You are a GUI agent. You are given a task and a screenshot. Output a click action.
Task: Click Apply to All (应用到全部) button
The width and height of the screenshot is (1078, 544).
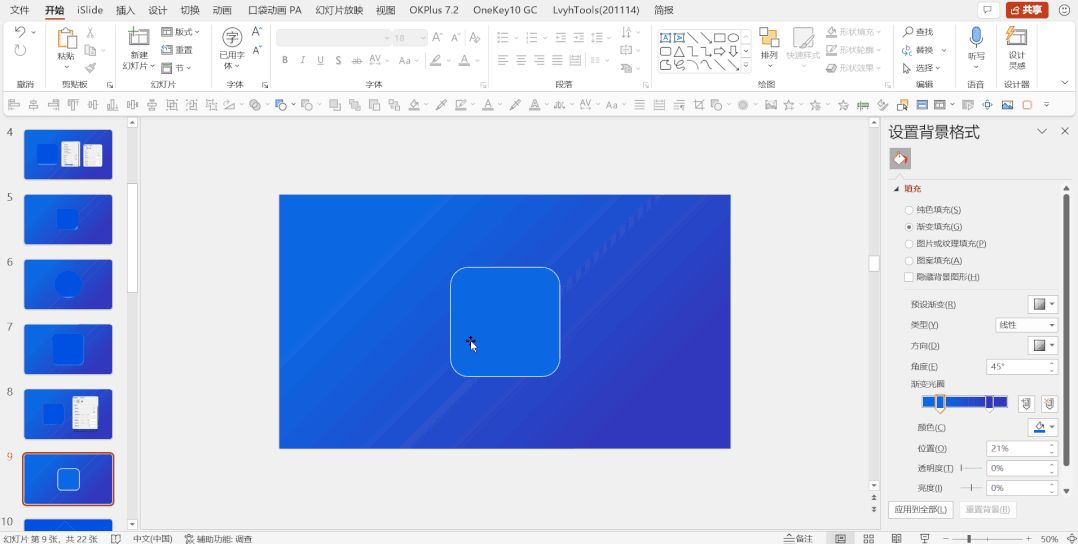tap(920, 510)
